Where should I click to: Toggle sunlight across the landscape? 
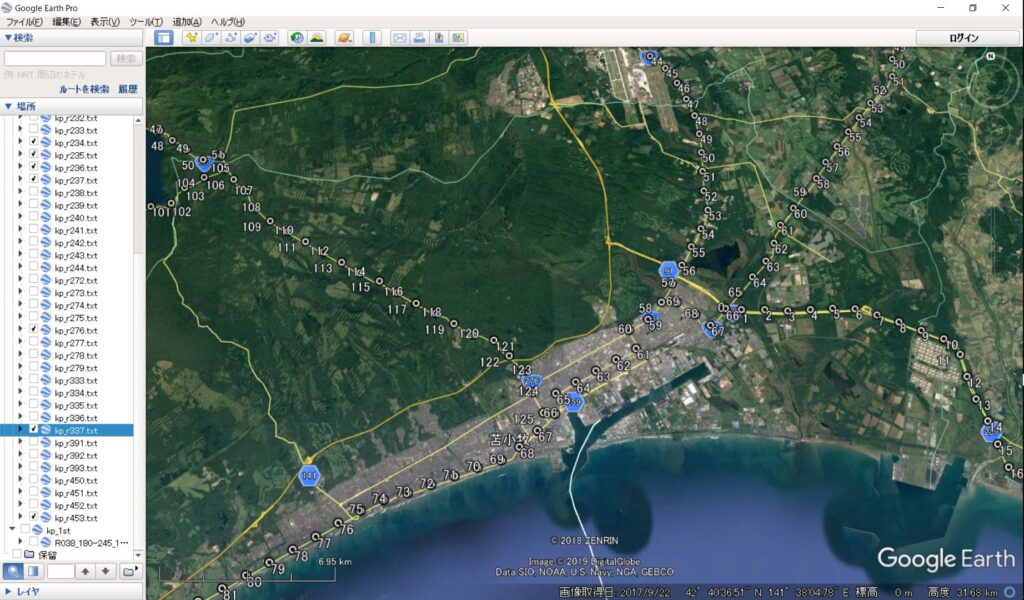pos(317,38)
